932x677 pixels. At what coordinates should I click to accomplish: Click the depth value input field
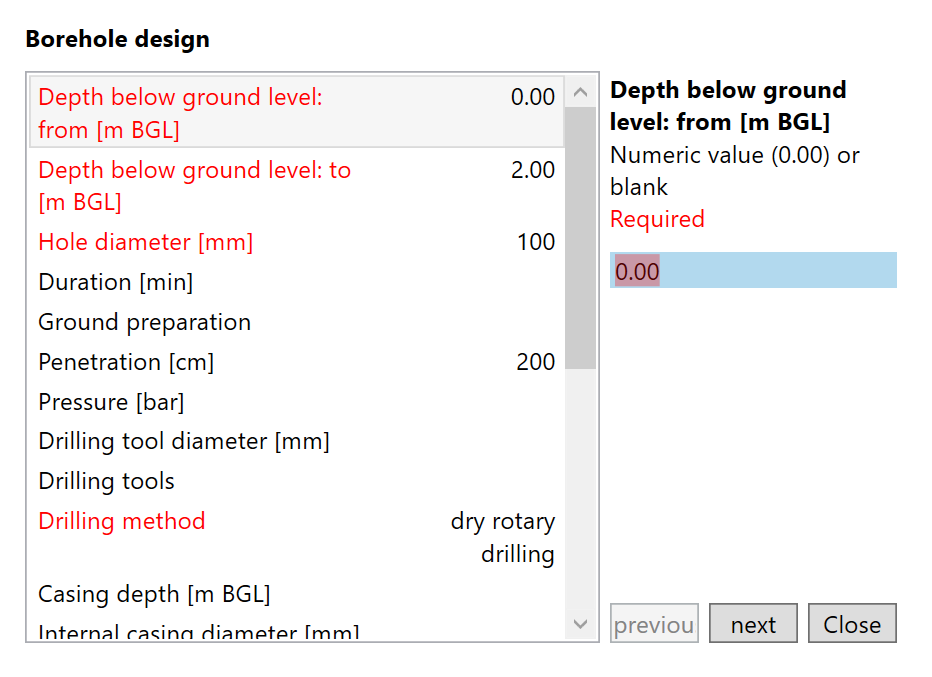tap(753, 271)
